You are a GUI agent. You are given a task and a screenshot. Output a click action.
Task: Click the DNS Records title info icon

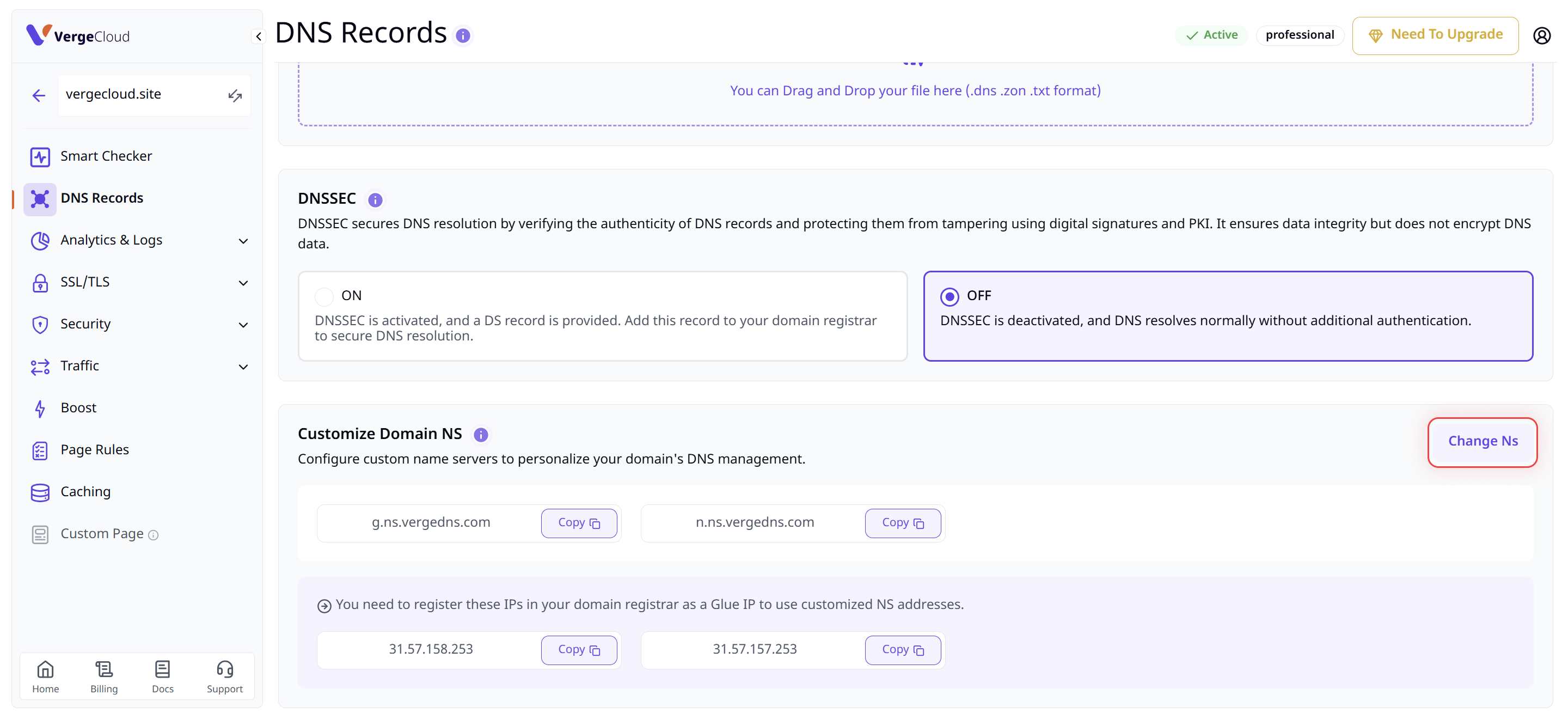[x=463, y=36]
